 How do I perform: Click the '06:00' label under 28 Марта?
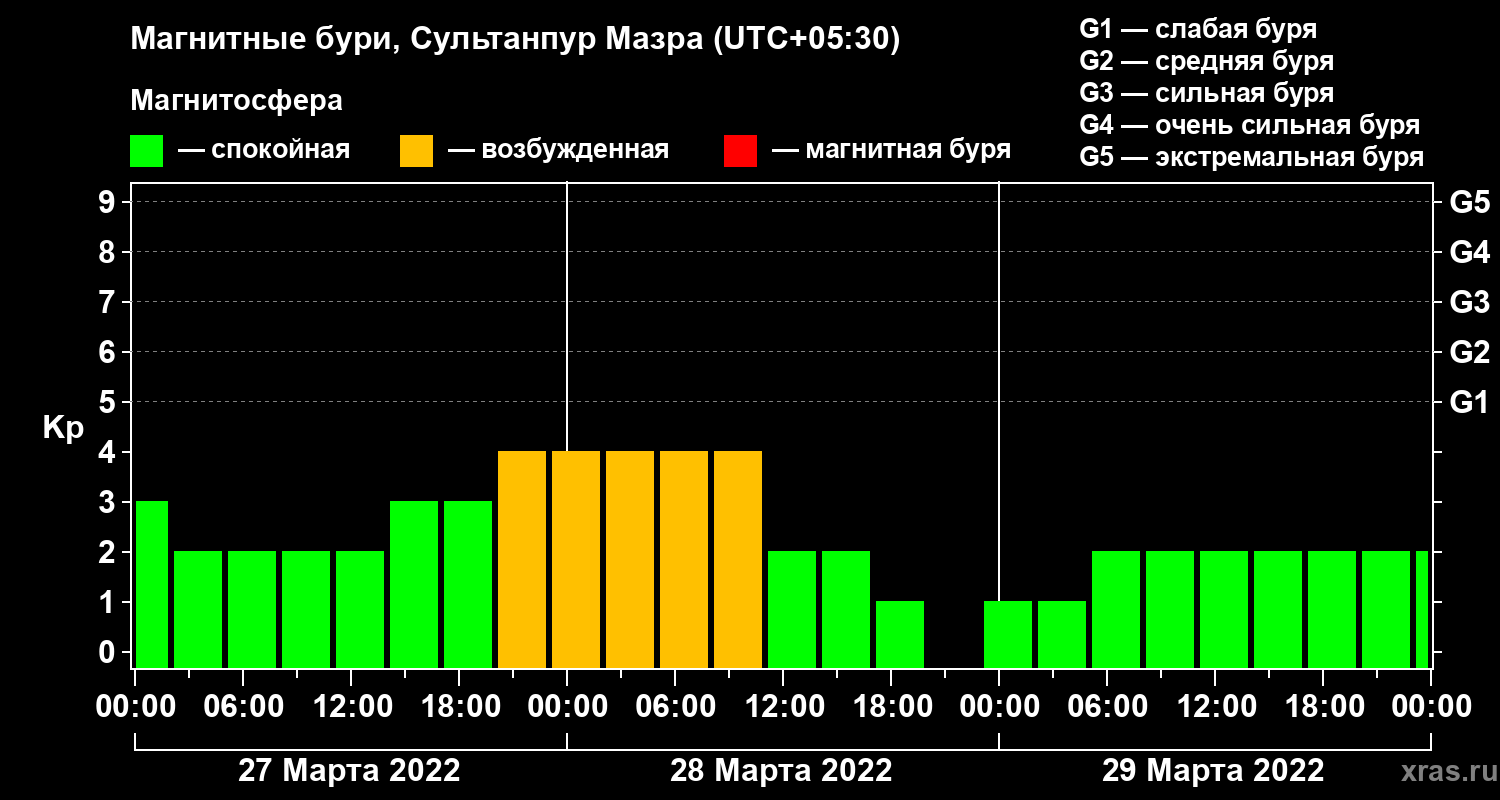[675, 707]
